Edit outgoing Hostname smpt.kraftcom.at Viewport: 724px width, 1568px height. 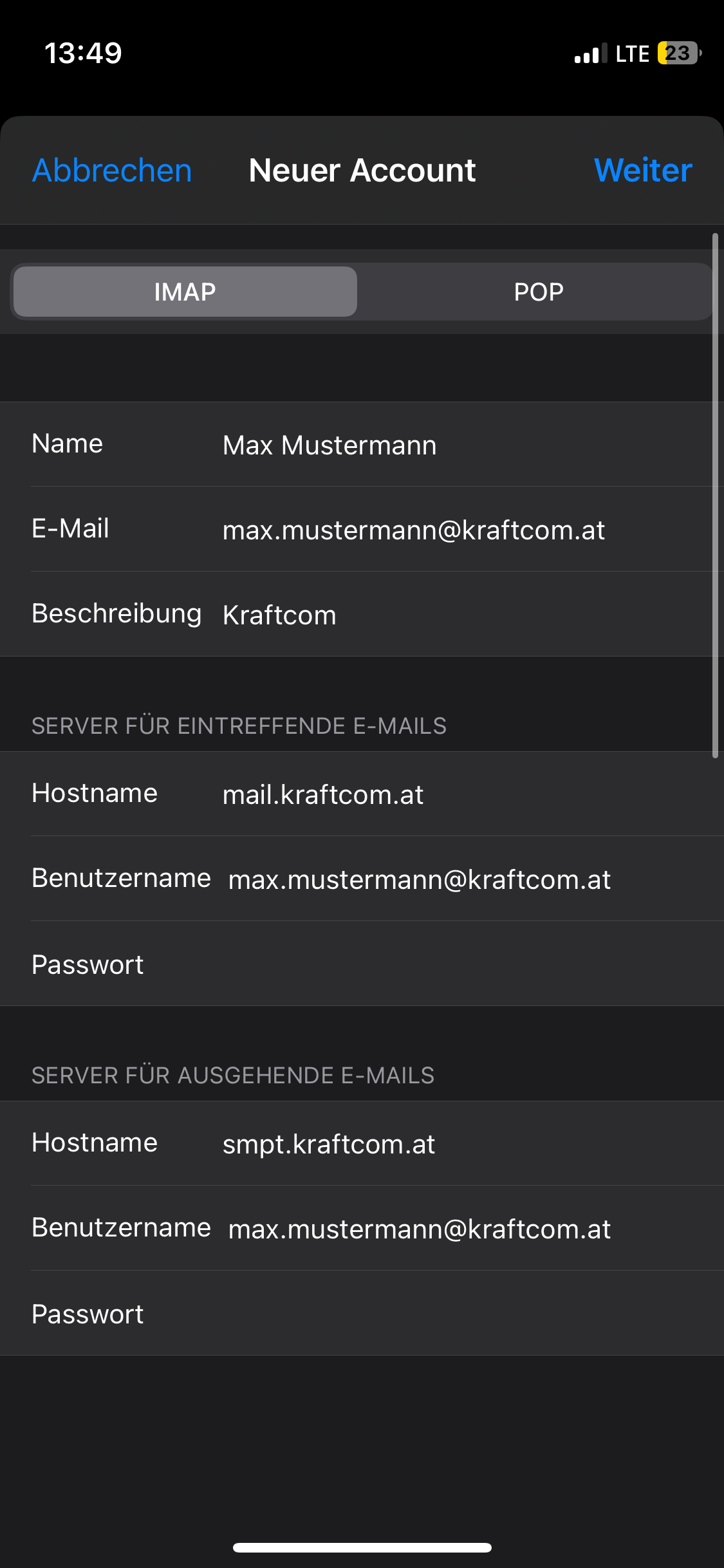(362, 1143)
